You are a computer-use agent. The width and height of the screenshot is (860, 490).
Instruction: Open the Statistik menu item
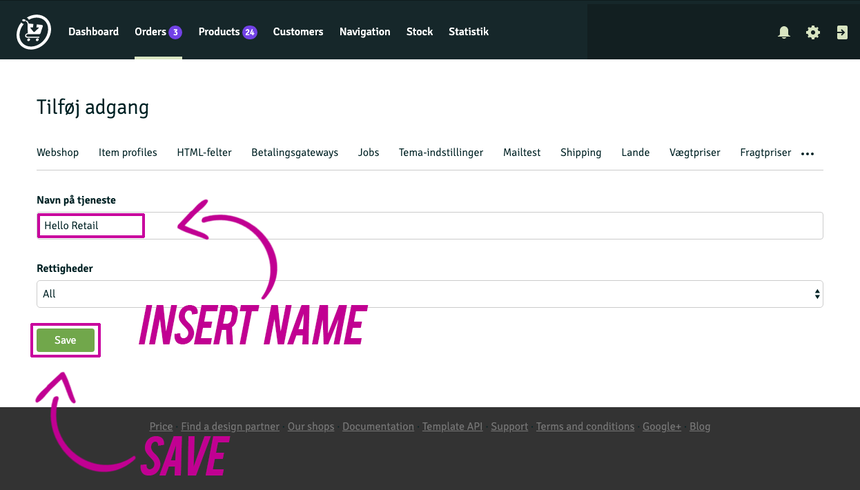coord(468,32)
